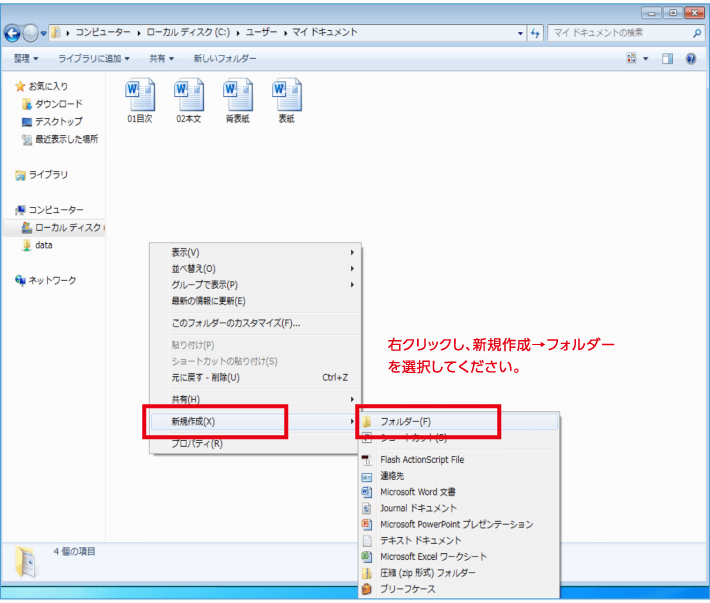Image resolution: width=710 pixels, height=603 pixels.
Task: Toggle the preview pane icon
Action: (x=667, y=59)
